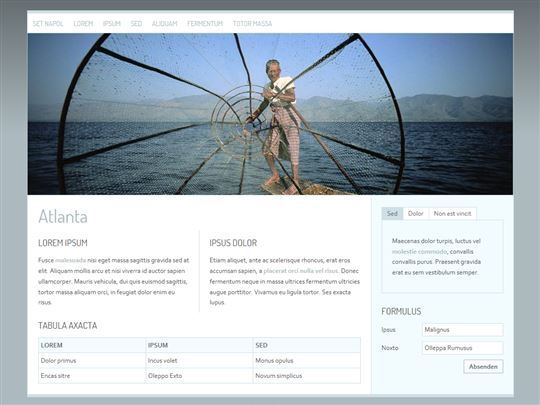Switch to the Sed tab
The height and width of the screenshot is (405, 540).
click(392, 214)
